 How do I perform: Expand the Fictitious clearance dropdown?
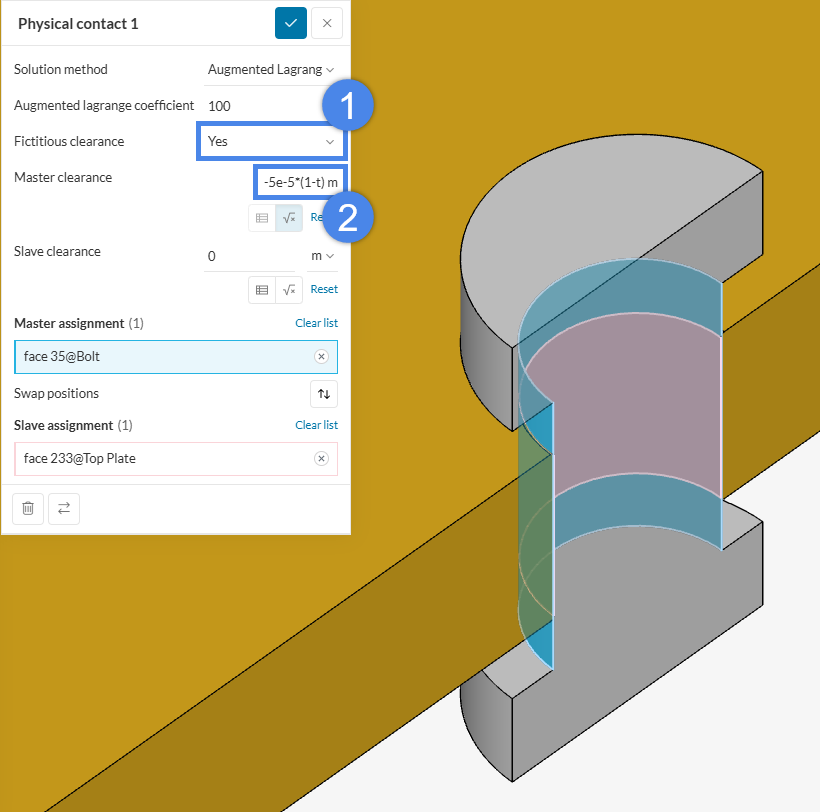pos(270,141)
